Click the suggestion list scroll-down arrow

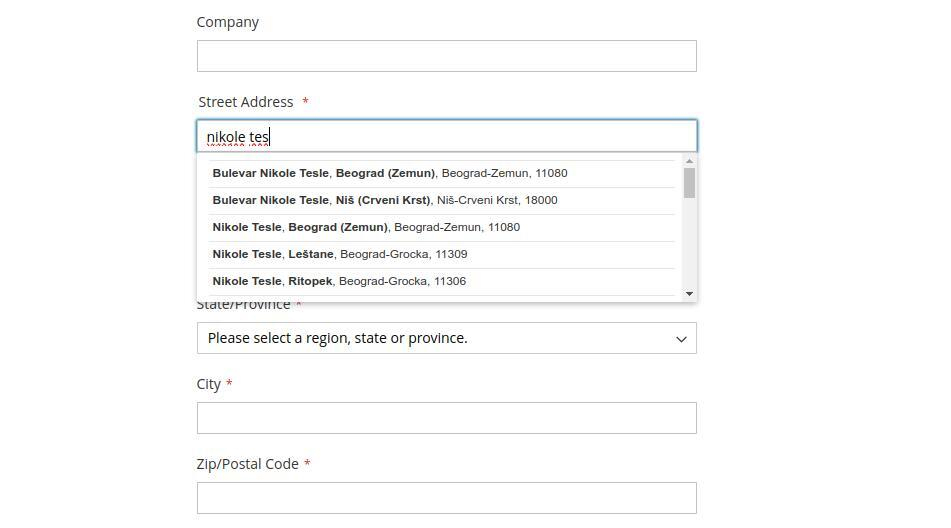point(689,293)
